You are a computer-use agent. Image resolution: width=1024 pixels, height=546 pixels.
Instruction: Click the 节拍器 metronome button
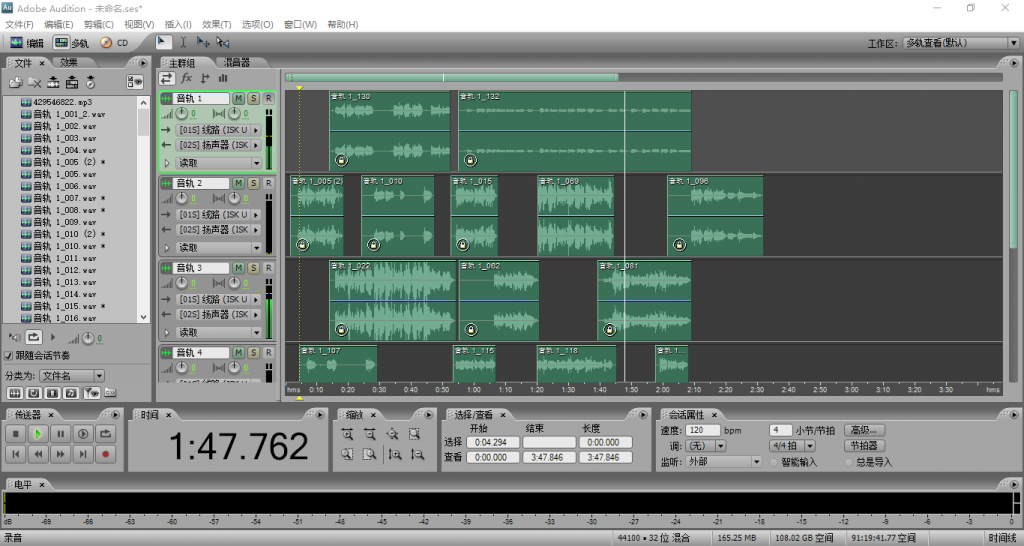[x=863, y=446]
